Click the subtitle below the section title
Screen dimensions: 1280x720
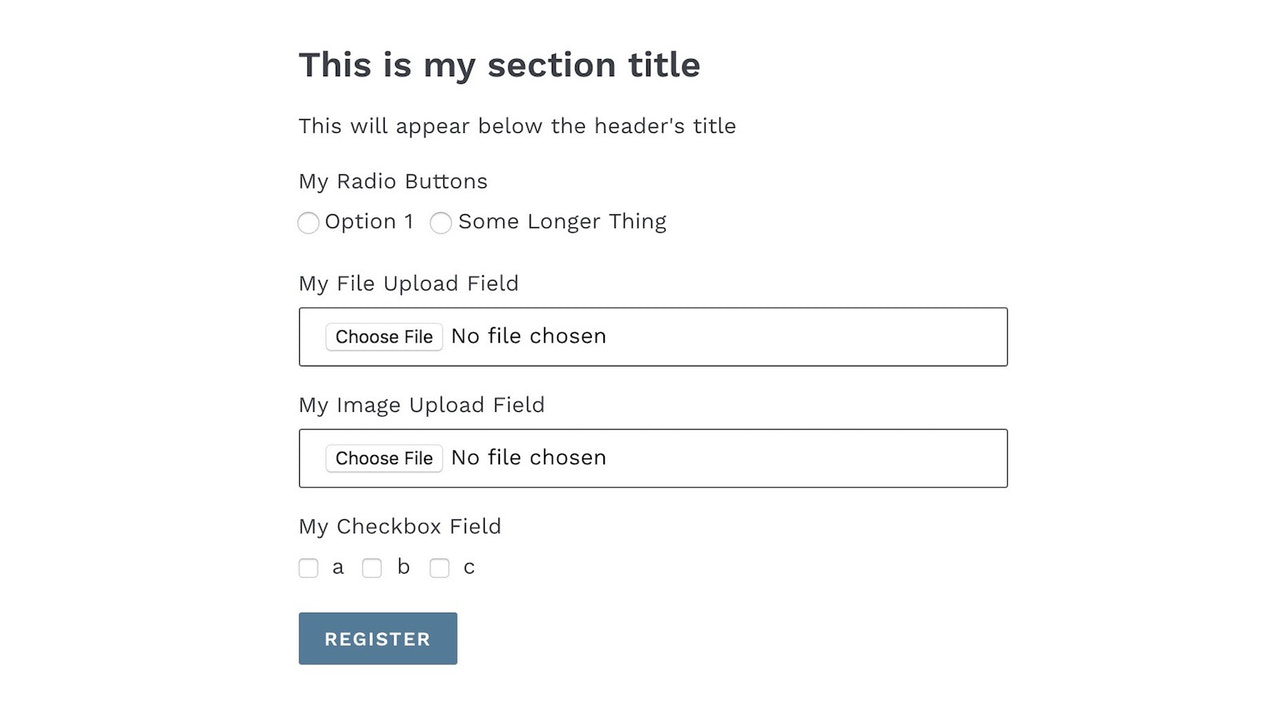click(x=517, y=126)
